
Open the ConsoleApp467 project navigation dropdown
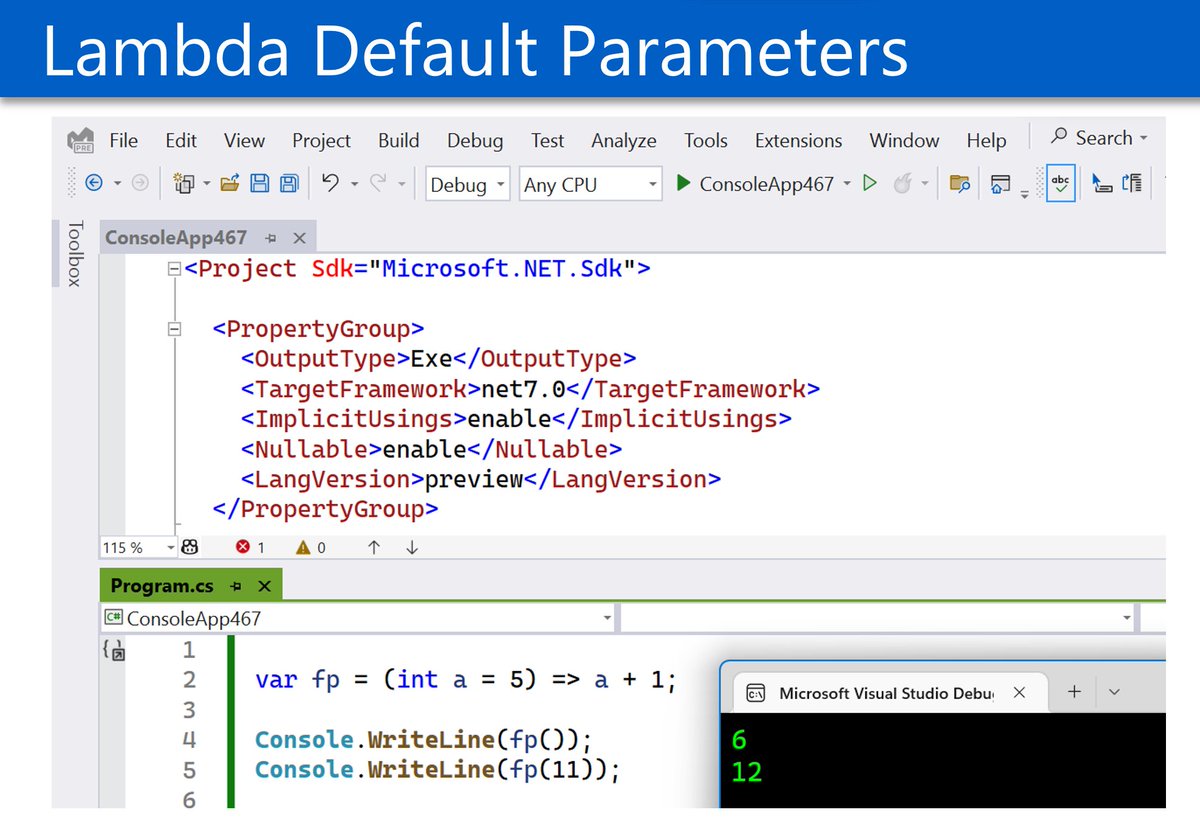pos(358,619)
